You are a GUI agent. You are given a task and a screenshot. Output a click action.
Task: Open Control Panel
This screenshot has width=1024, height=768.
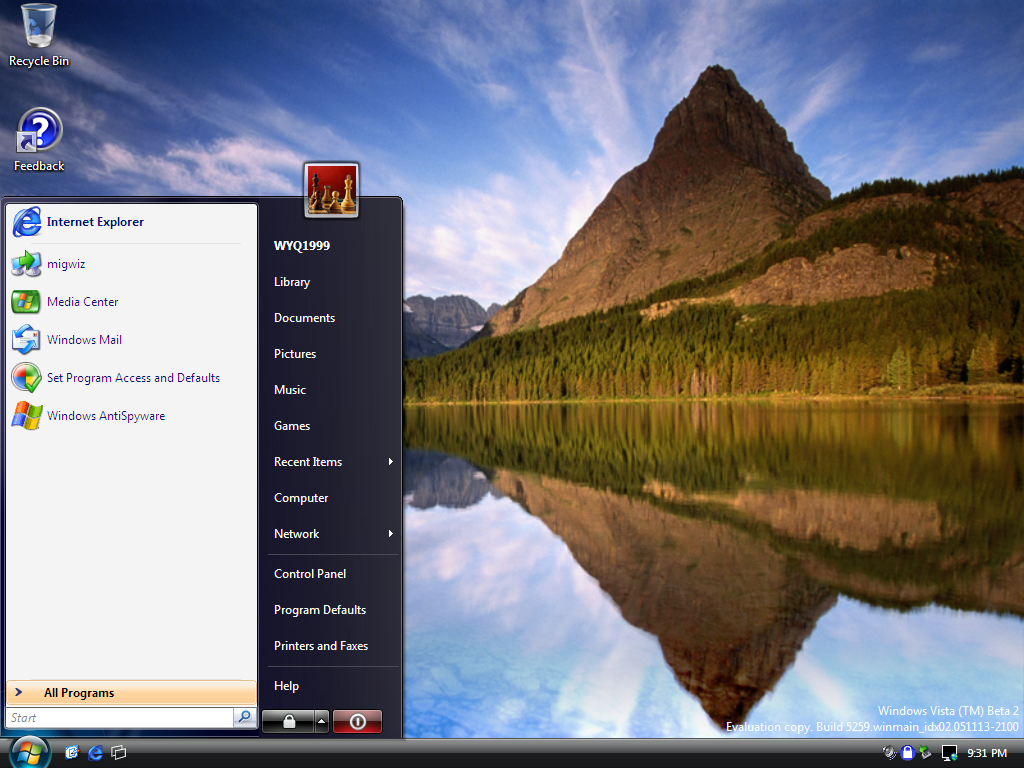tap(310, 574)
